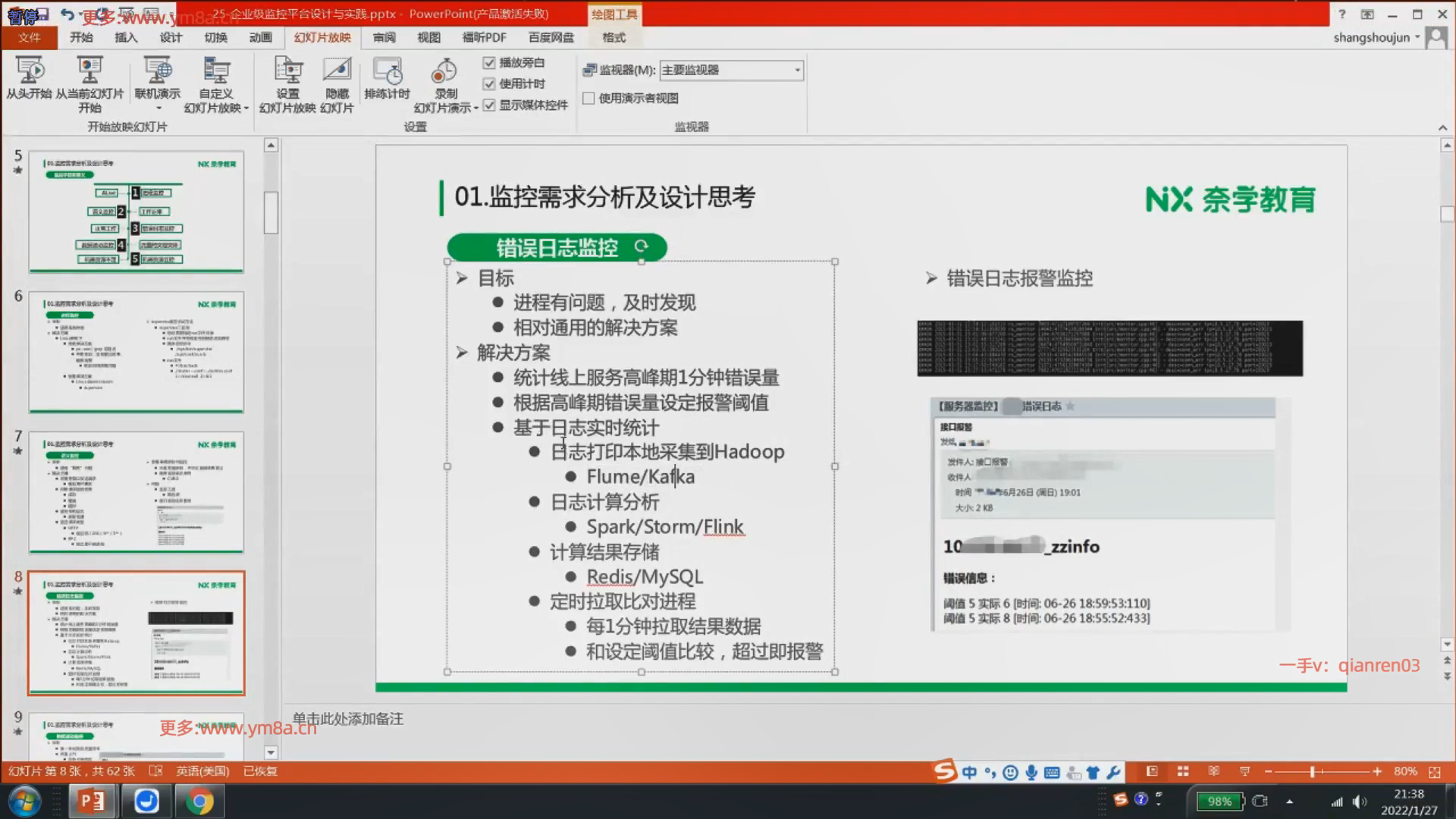Enable the 使用演示者视图 checkbox
The height and width of the screenshot is (819, 1456).
588,99
